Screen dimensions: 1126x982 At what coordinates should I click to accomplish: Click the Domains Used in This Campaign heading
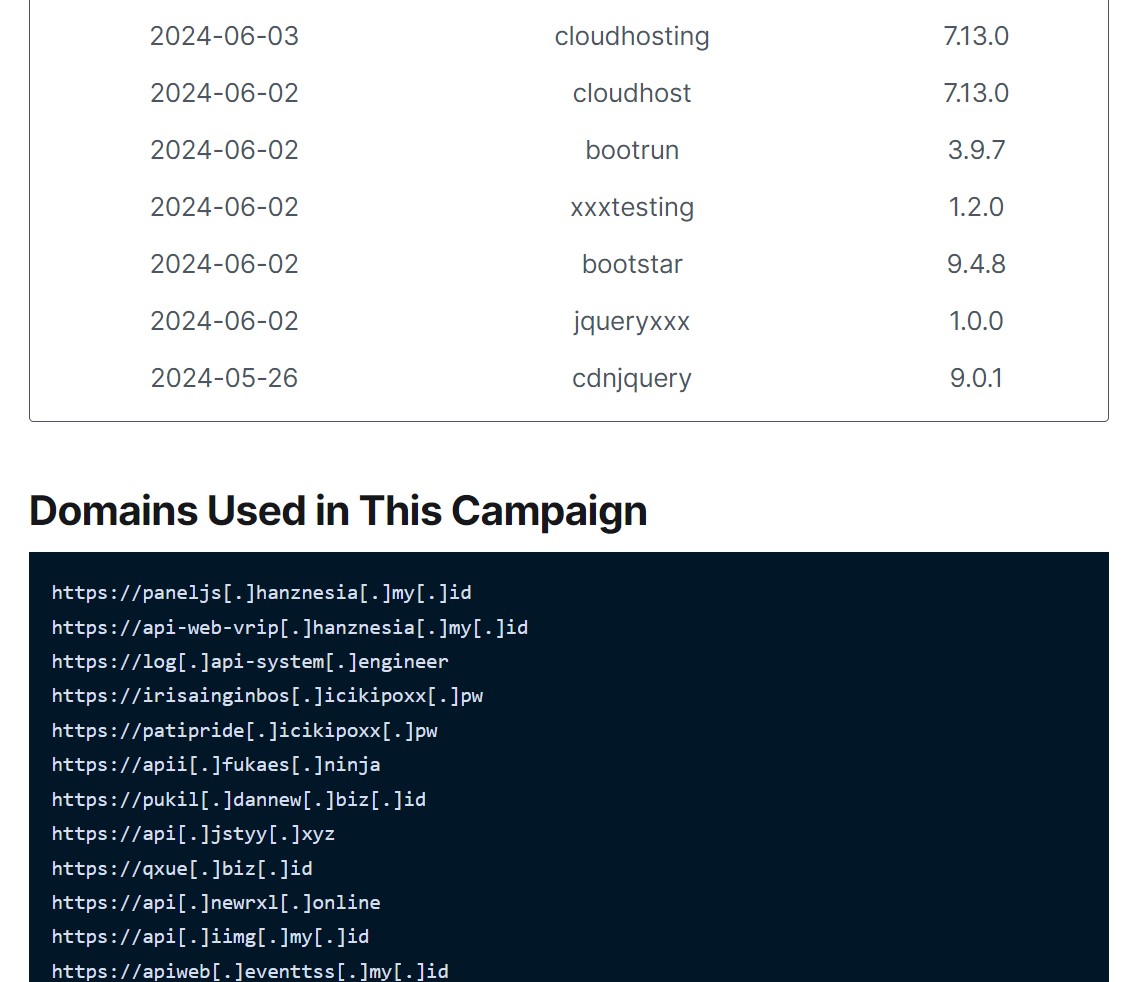click(x=338, y=510)
